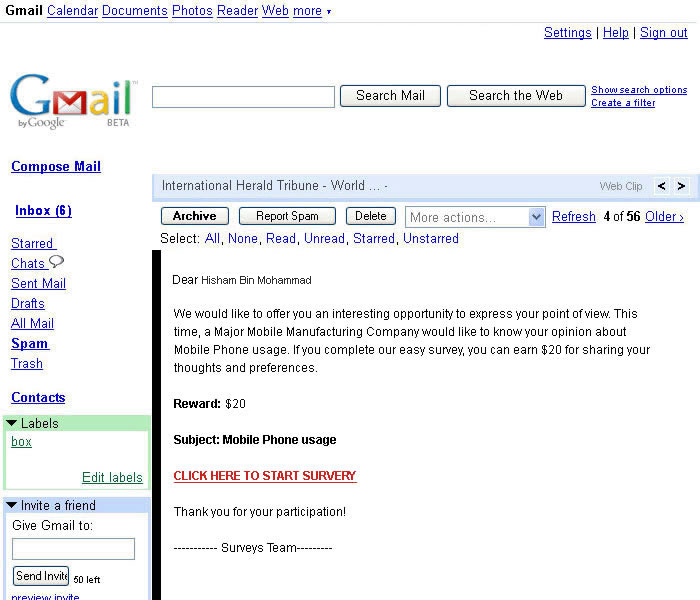Open the Trash folder
This screenshot has height=600, width=700.
click(x=27, y=364)
